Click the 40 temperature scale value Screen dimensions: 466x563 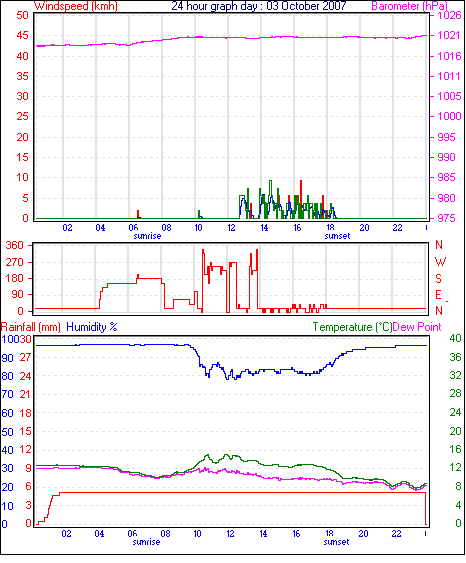click(x=455, y=338)
